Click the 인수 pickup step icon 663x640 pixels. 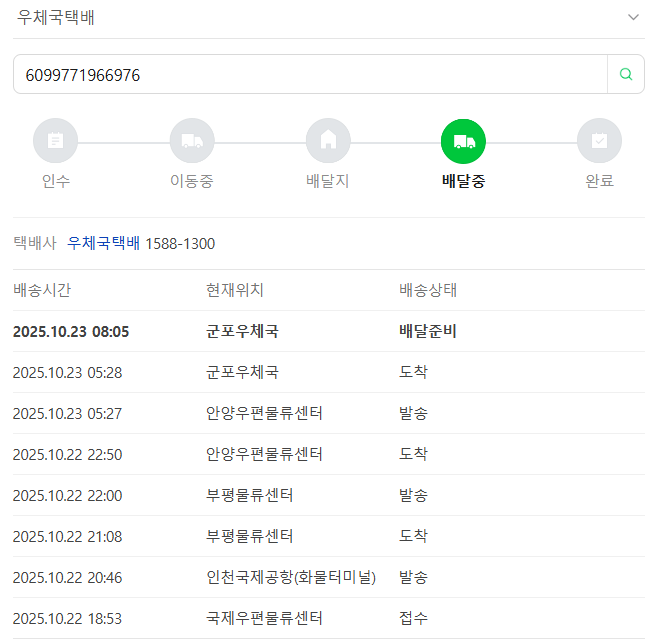click(x=55, y=141)
